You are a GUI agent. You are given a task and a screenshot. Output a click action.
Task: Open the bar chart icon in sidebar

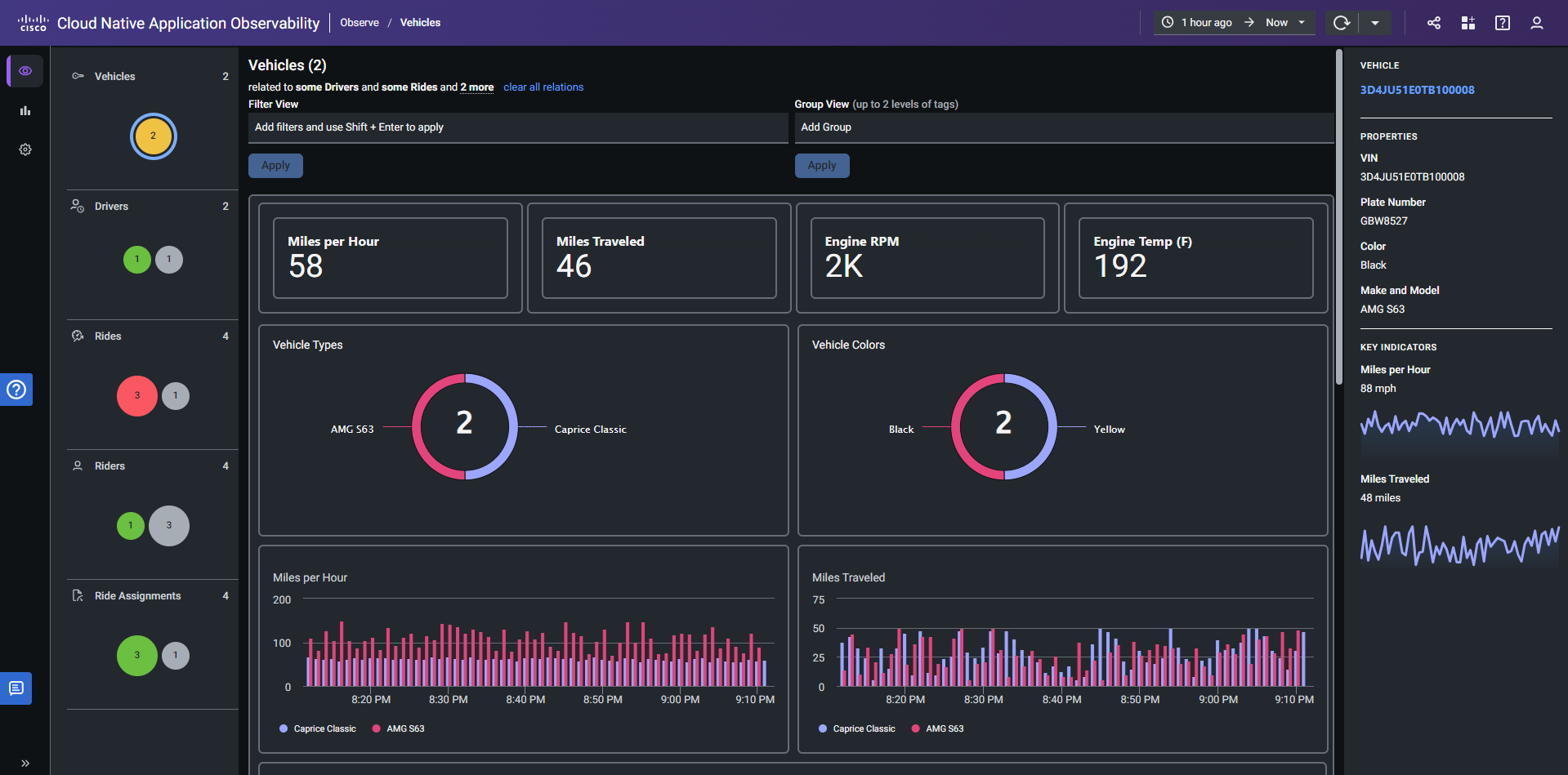pos(25,111)
